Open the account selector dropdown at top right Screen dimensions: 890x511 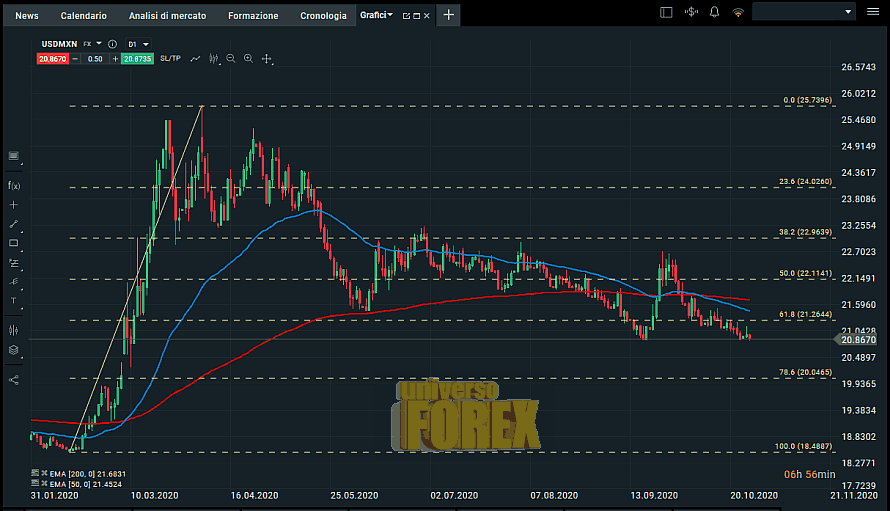click(x=804, y=12)
